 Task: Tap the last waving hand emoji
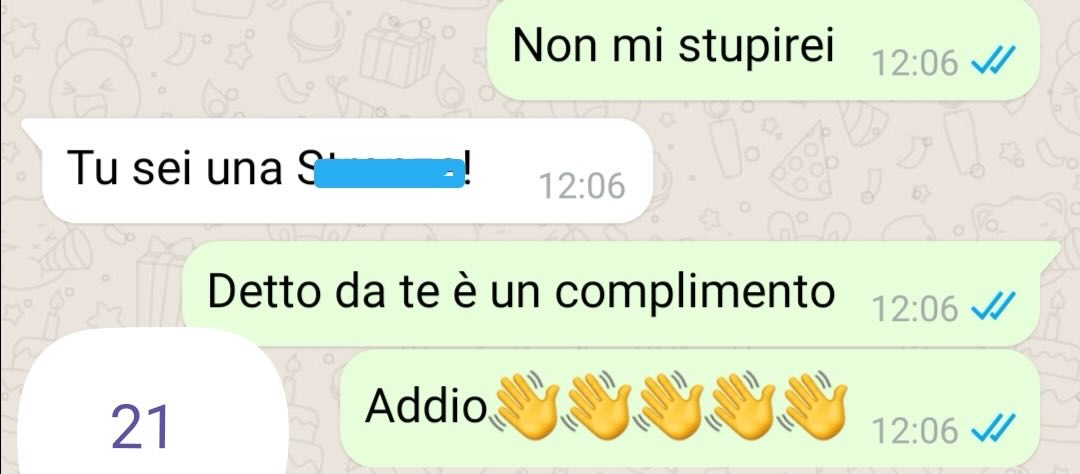pyautogui.click(x=813, y=406)
